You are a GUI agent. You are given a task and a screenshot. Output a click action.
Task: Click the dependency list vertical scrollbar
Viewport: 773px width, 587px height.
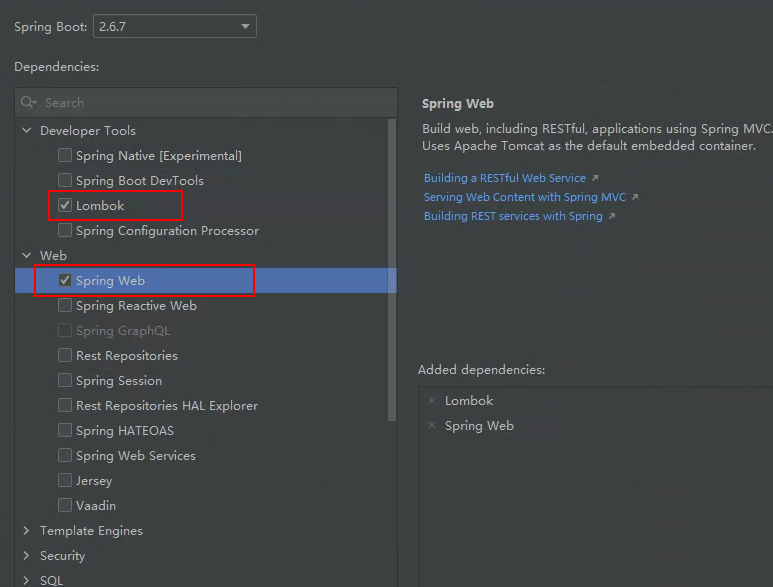point(392,300)
